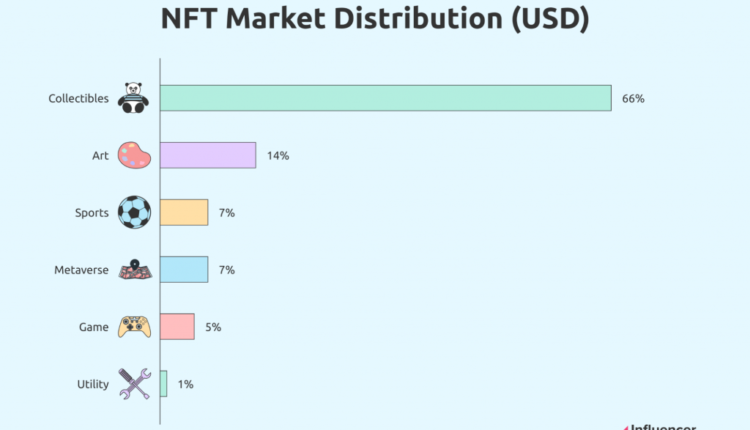Click the panda Collectibles icon
This screenshot has height=430, width=750.
coord(134,98)
